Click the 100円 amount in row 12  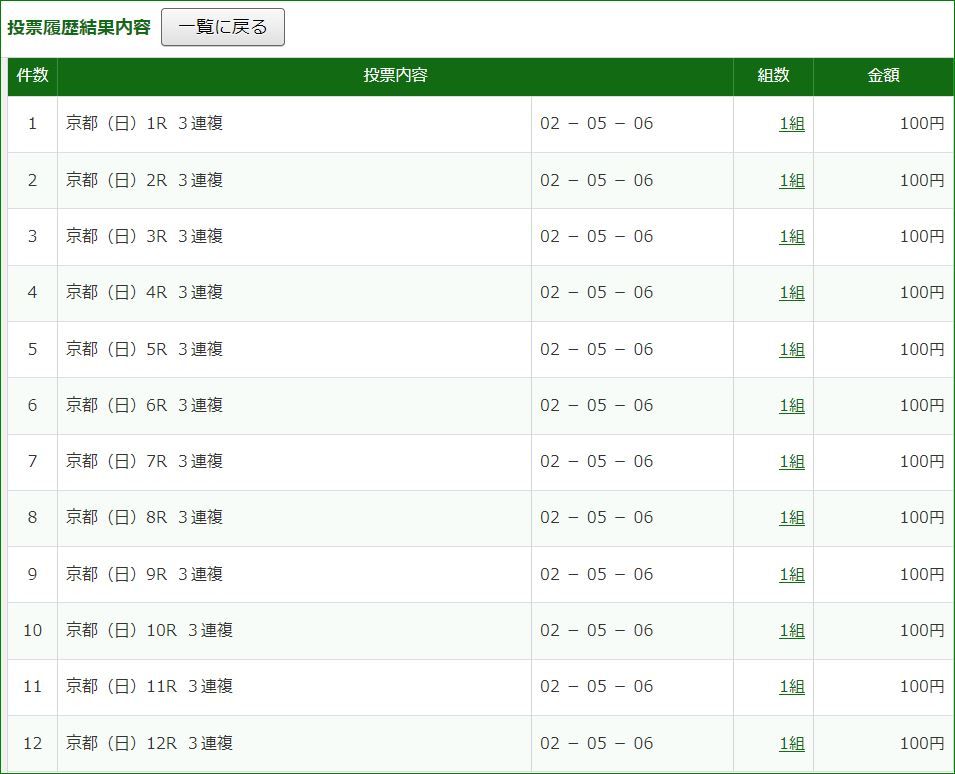pos(921,743)
